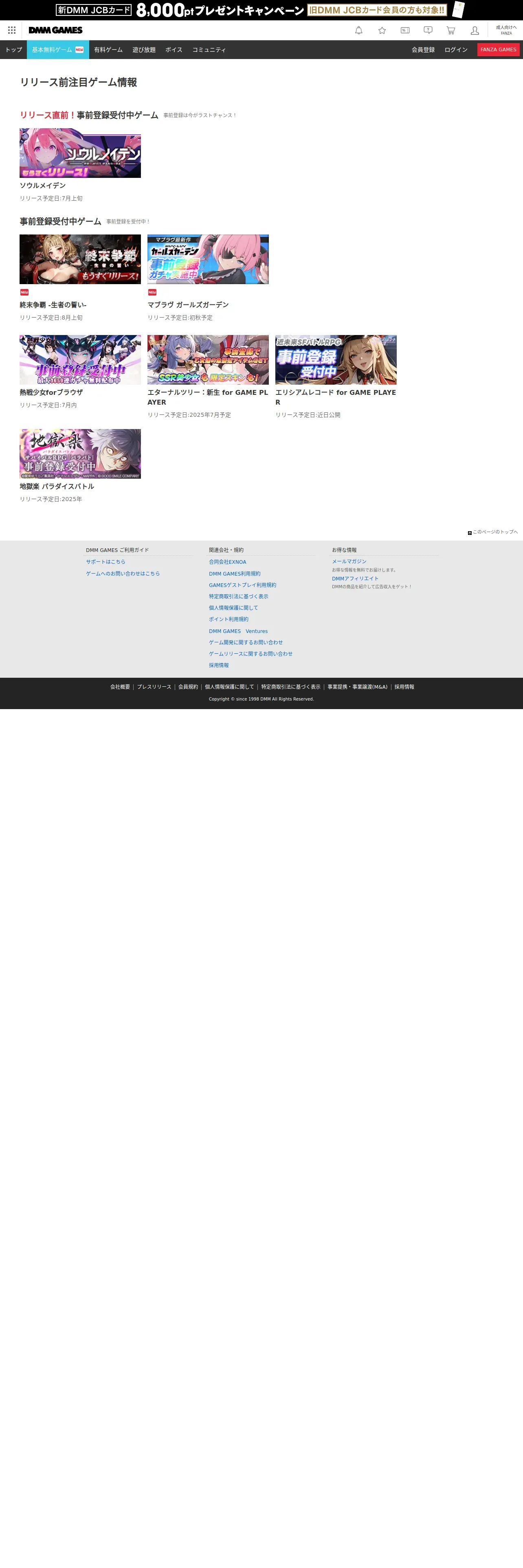Viewport: 523px width, 1568px height.
Task: Open サポートはこちら footer link
Action: pos(105,562)
